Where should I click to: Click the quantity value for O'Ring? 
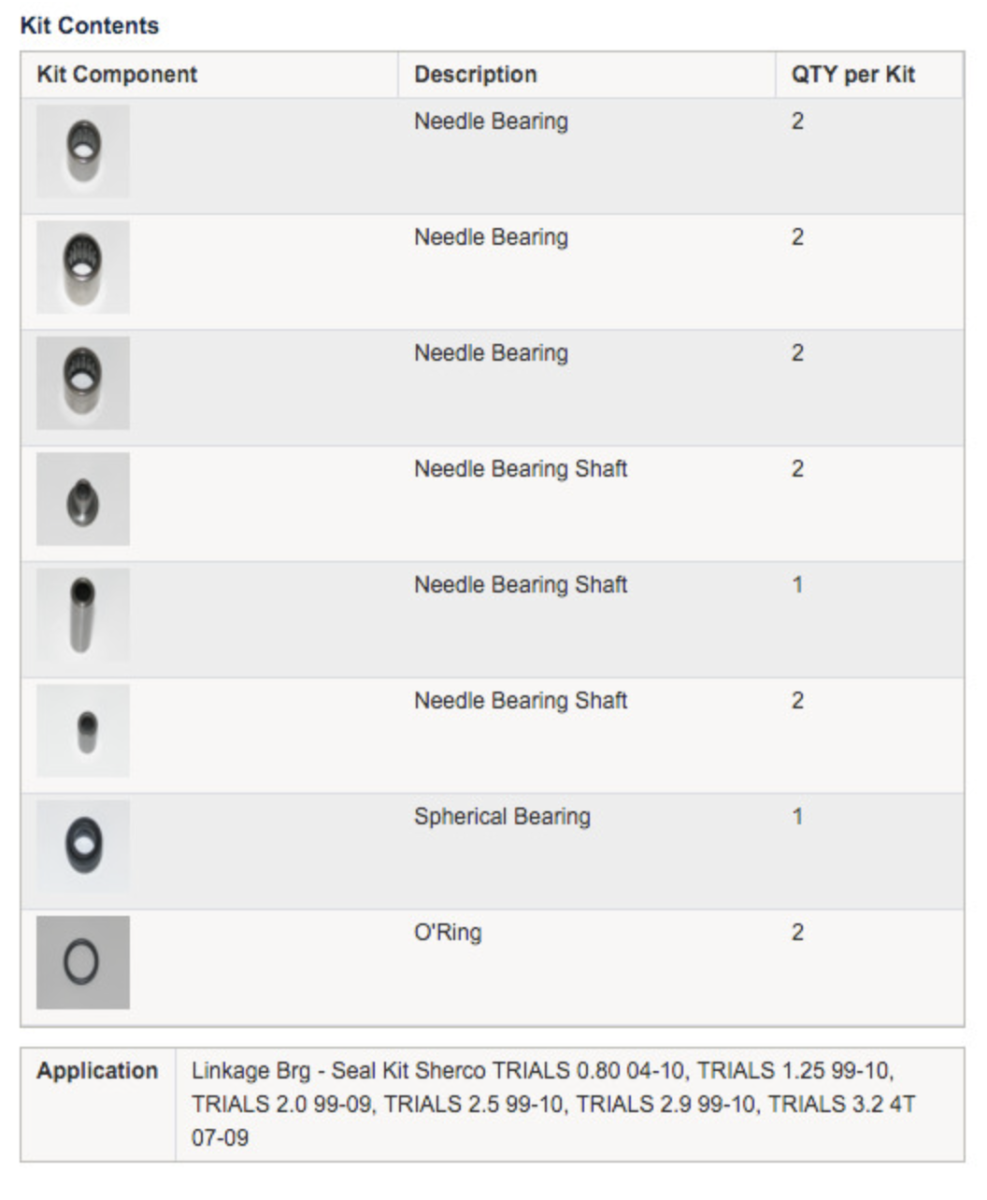click(x=797, y=933)
